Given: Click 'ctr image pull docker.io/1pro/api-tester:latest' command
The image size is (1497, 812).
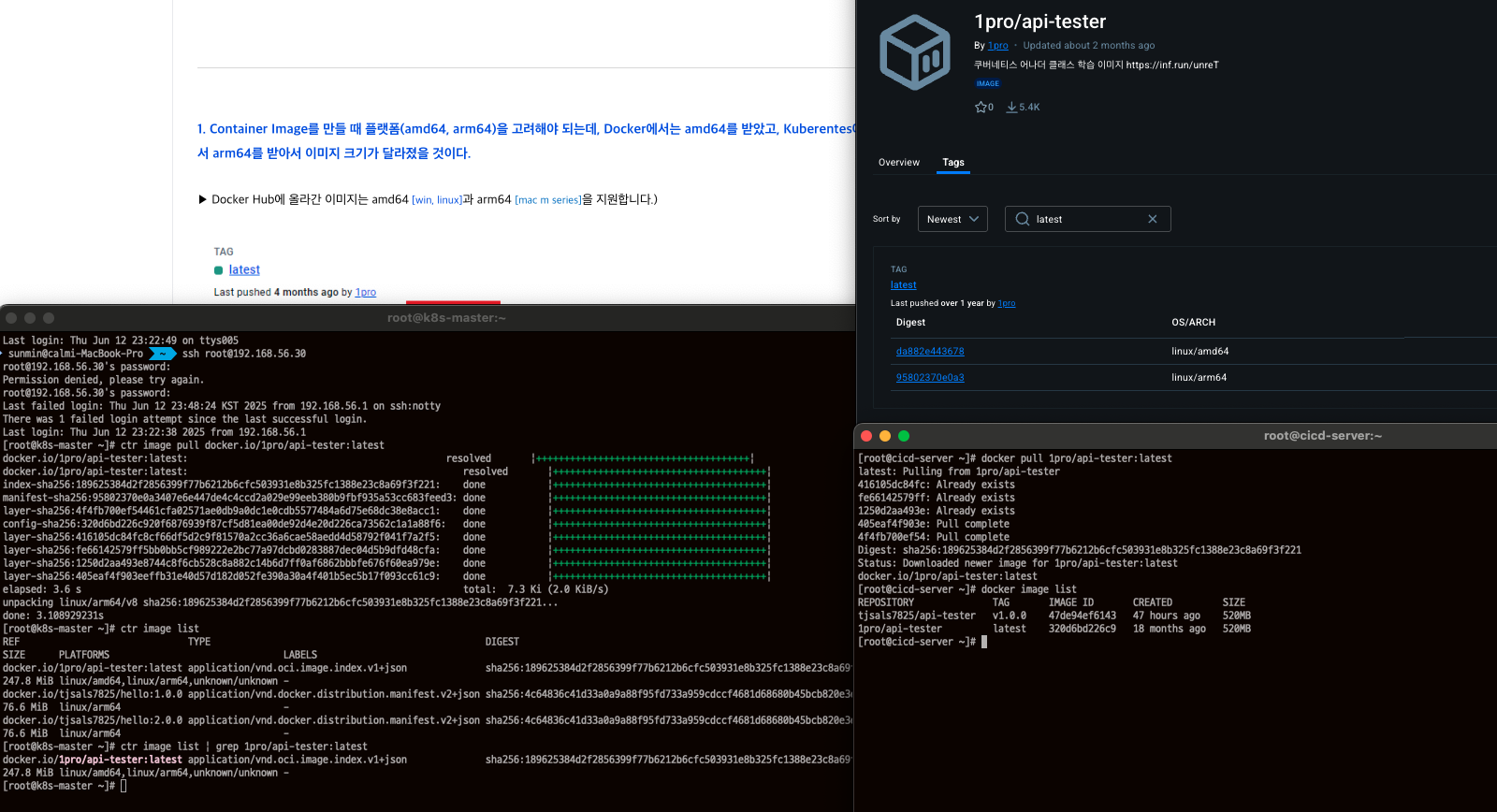Looking at the screenshot, I should [253, 445].
